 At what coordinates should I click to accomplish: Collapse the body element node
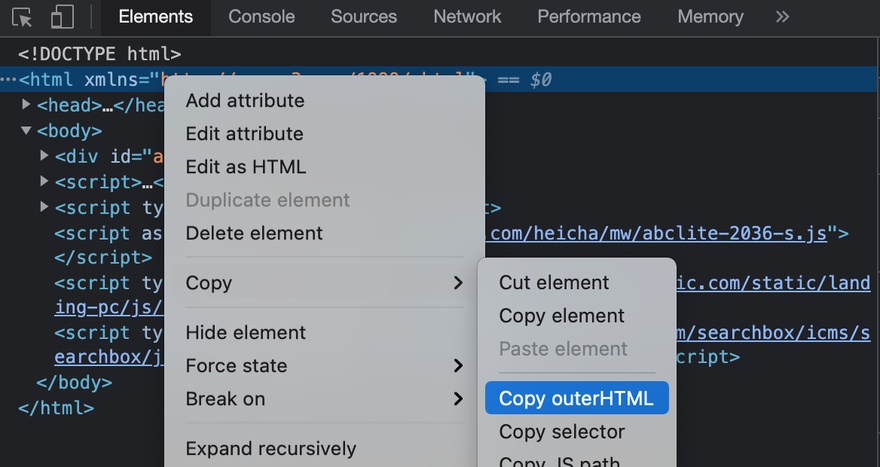27,130
